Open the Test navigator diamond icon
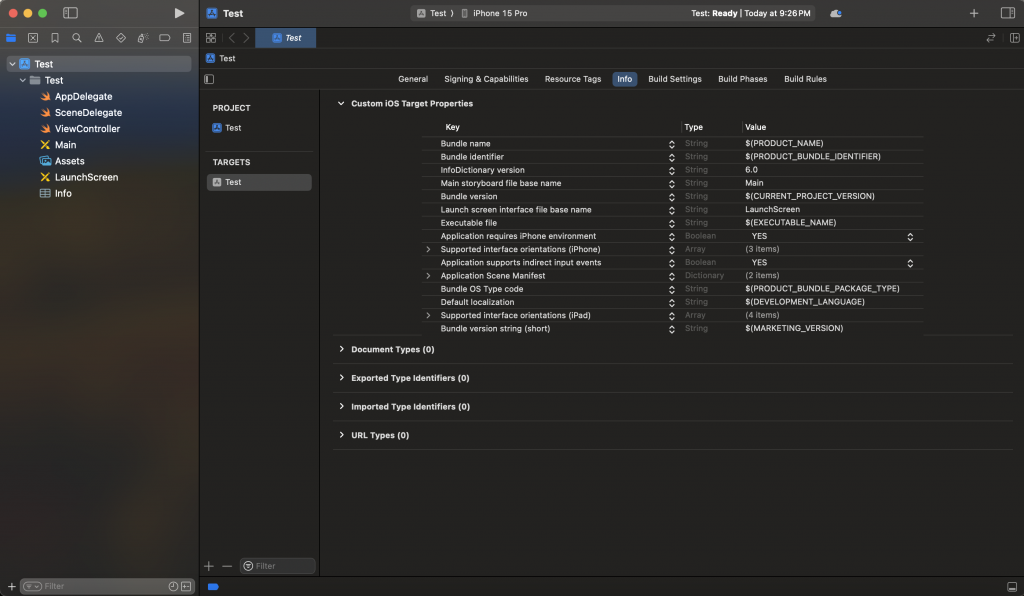The width and height of the screenshot is (1024, 596). point(121,38)
